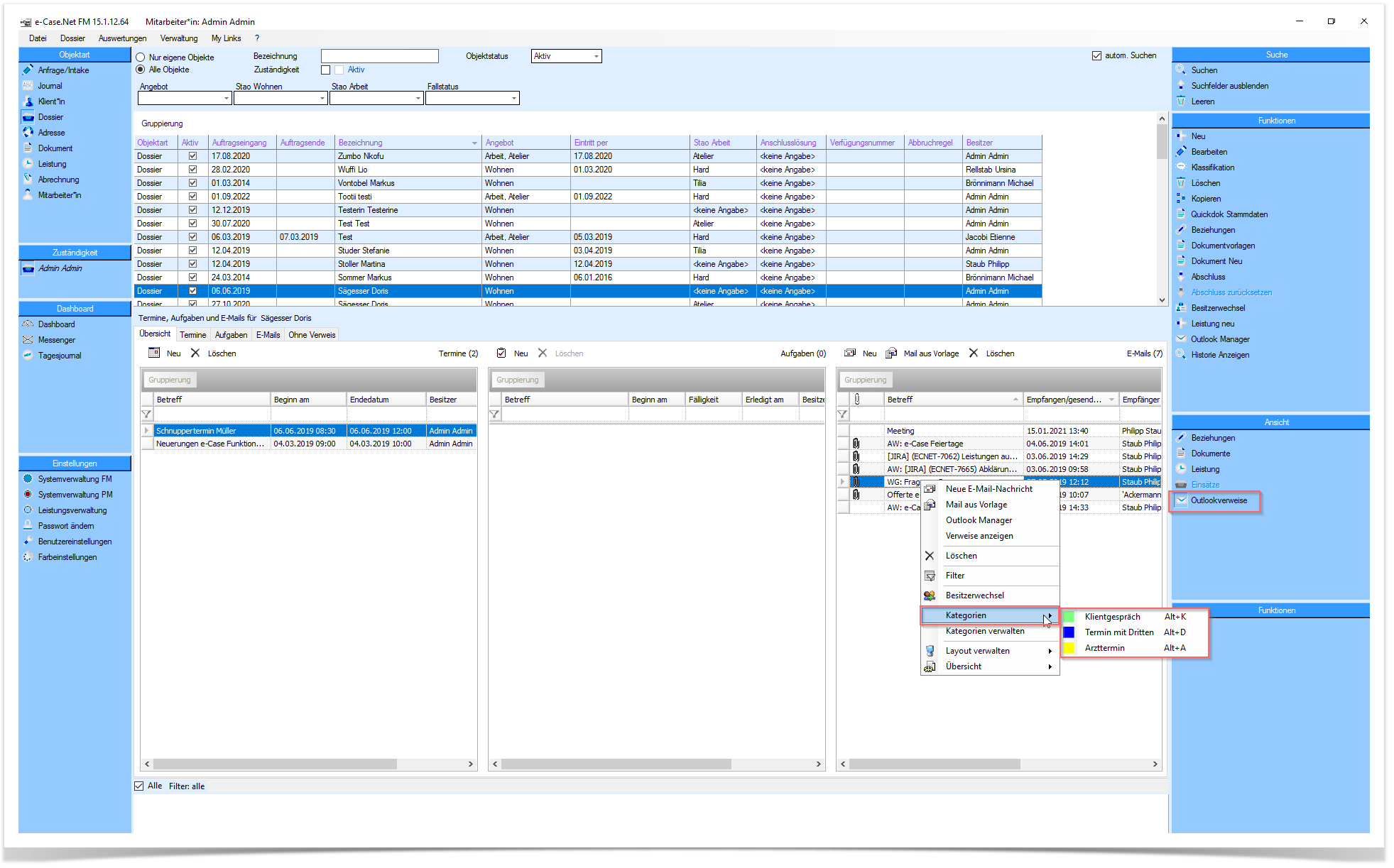Click the Kopieren icon in Funktionen
Viewport: 1394px width, 868px height.
click(x=1181, y=199)
